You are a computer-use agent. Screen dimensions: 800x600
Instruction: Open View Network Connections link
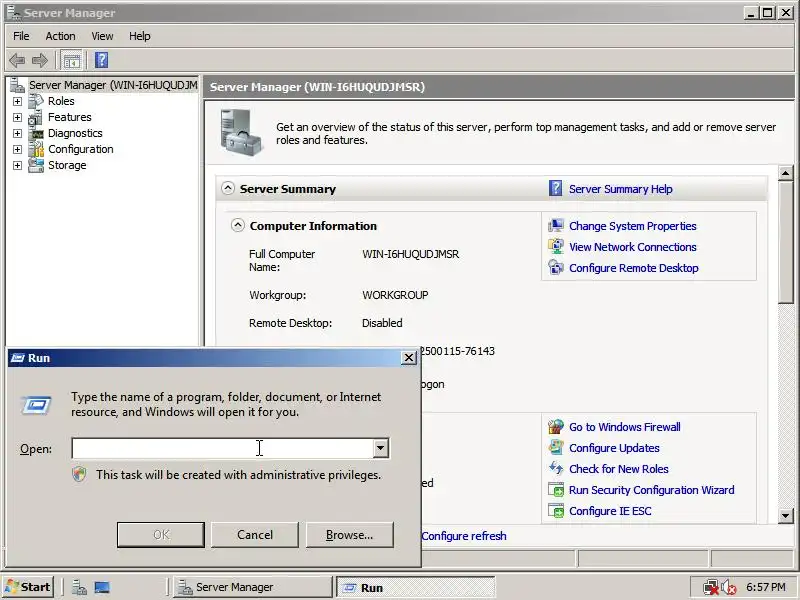pos(633,247)
